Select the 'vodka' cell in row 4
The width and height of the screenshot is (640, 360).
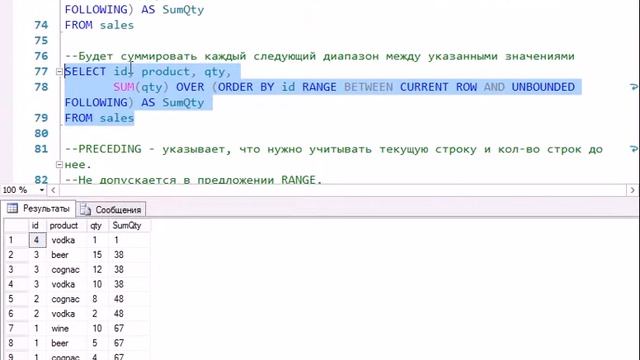(67, 284)
